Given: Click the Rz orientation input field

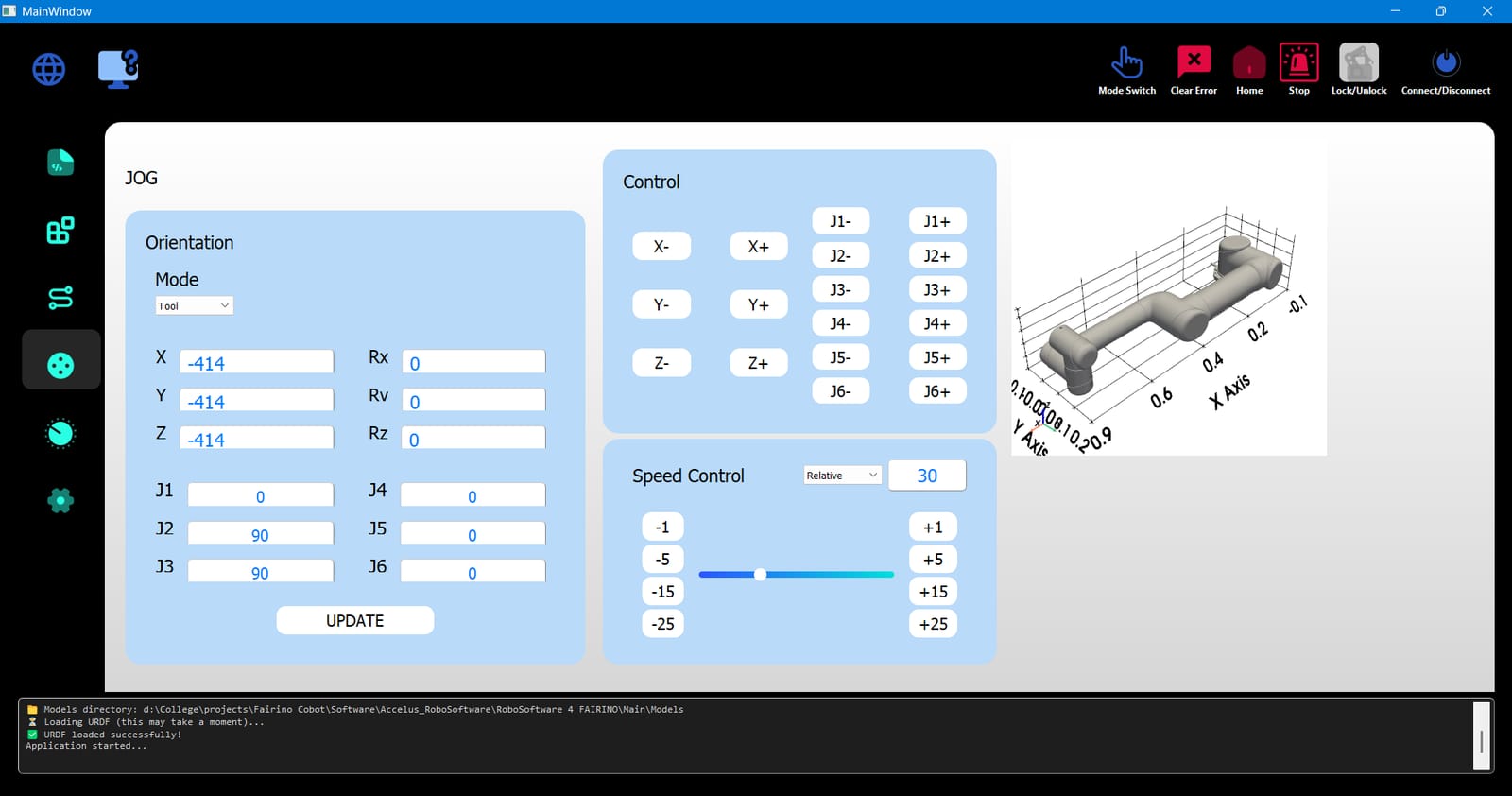Looking at the screenshot, I should (473, 439).
